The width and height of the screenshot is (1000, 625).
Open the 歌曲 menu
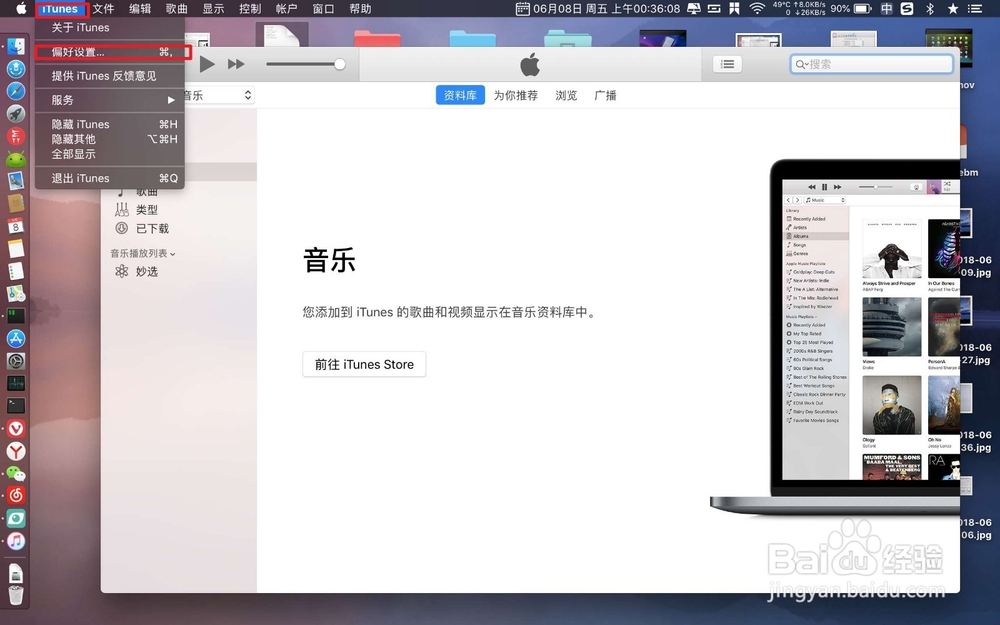pyautogui.click(x=177, y=9)
